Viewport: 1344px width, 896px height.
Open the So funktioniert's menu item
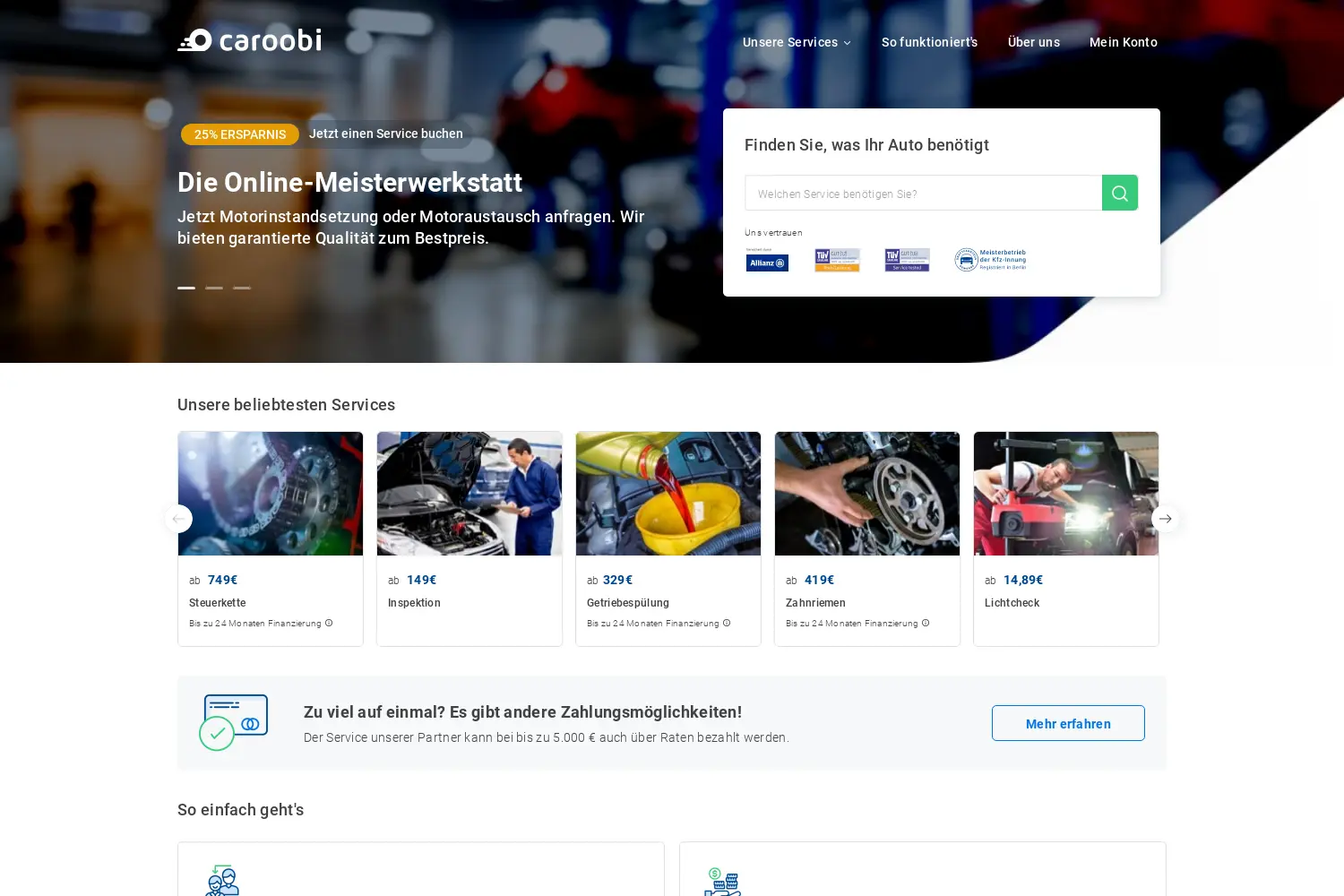[929, 42]
